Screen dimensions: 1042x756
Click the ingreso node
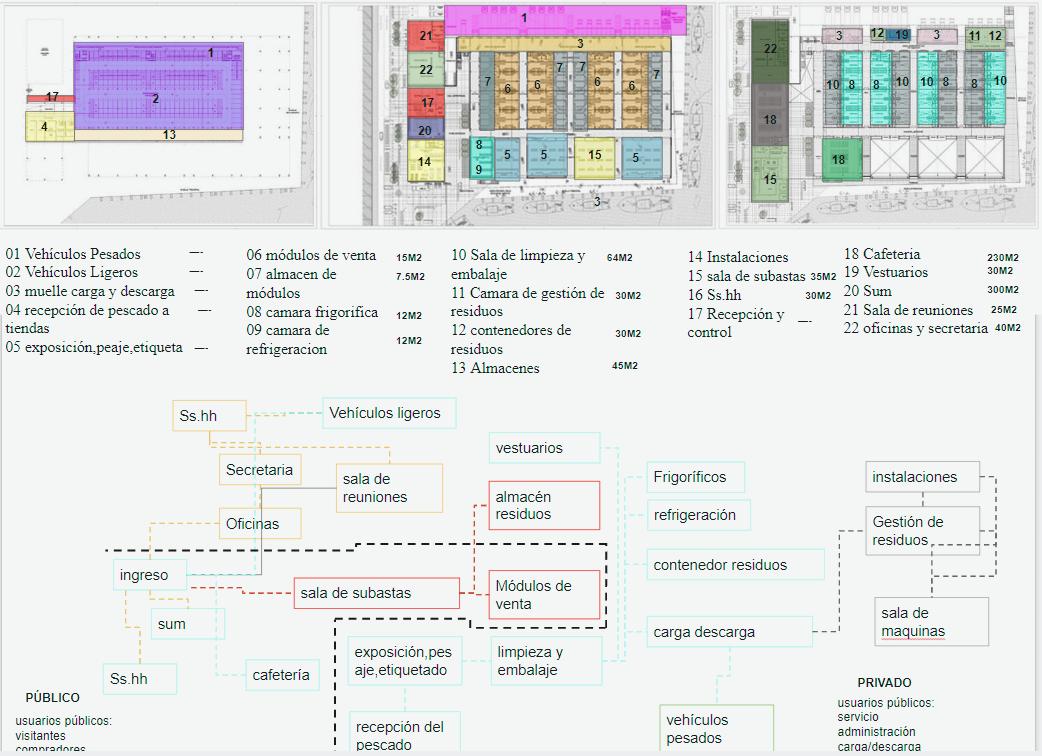tap(150, 575)
